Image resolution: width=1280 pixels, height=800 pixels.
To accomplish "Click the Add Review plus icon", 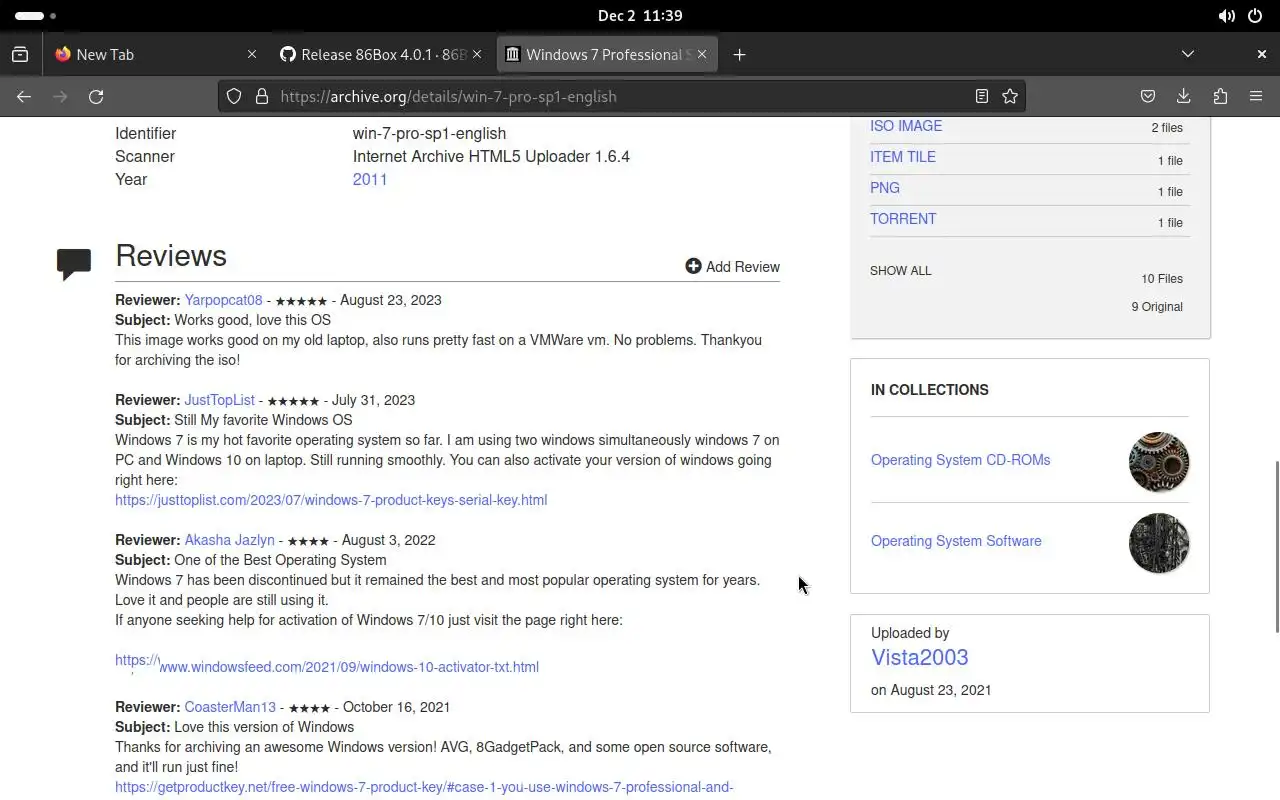I will [693, 266].
